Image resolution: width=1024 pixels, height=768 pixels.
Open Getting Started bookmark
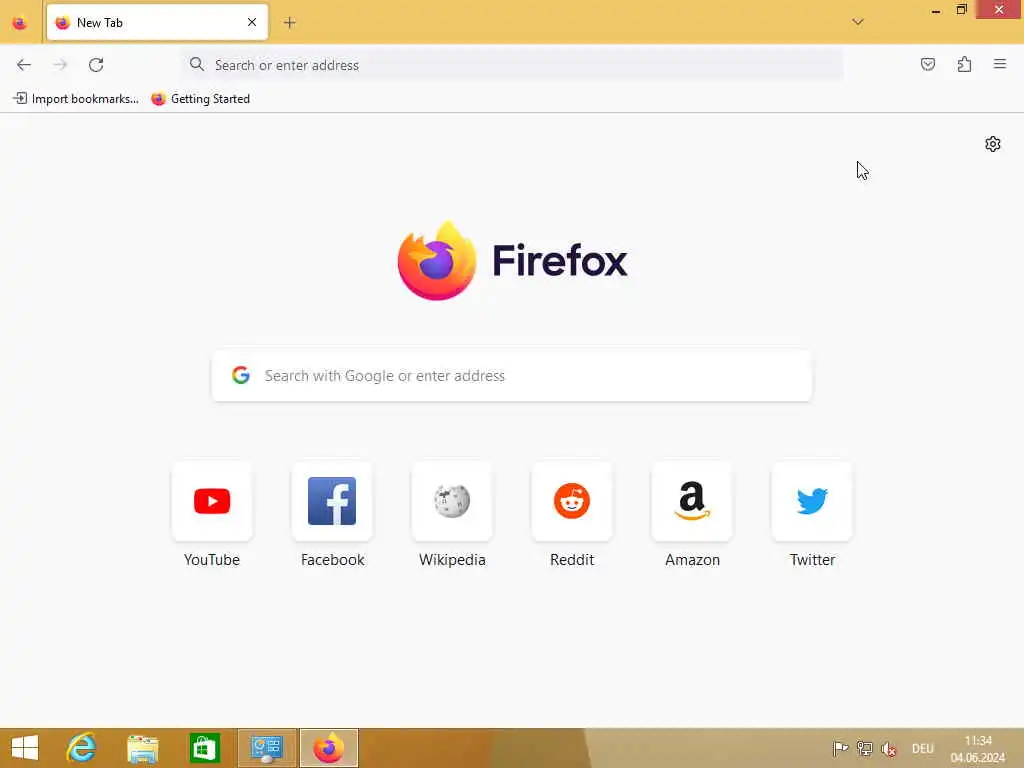(x=200, y=99)
